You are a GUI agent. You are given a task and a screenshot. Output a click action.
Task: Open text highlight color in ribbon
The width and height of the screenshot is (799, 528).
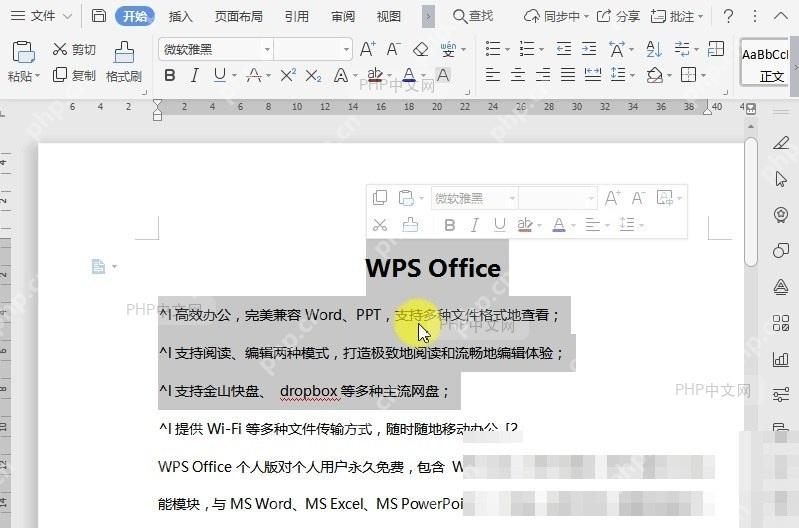tap(375, 75)
